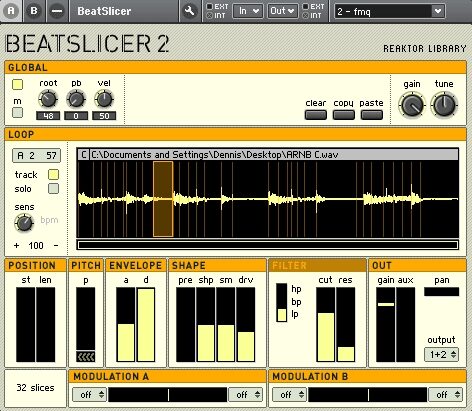Select the lp filter type

282,315
